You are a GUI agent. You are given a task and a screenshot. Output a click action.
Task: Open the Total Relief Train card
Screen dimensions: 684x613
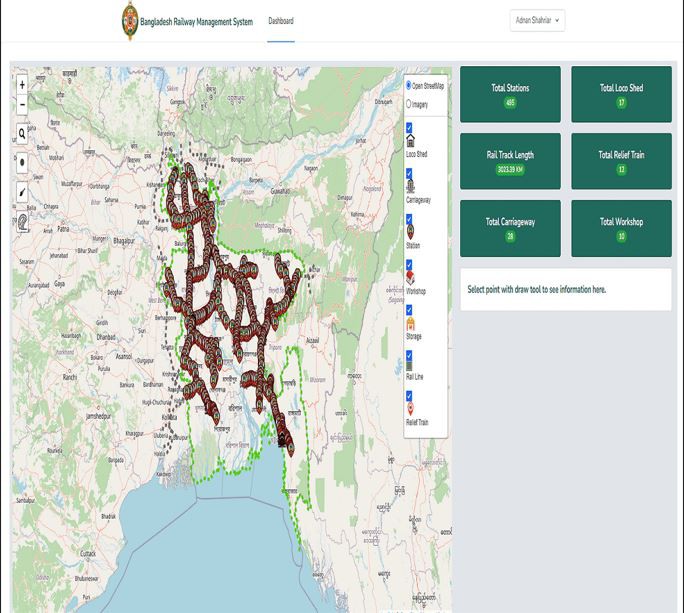[x=622, y=161]
